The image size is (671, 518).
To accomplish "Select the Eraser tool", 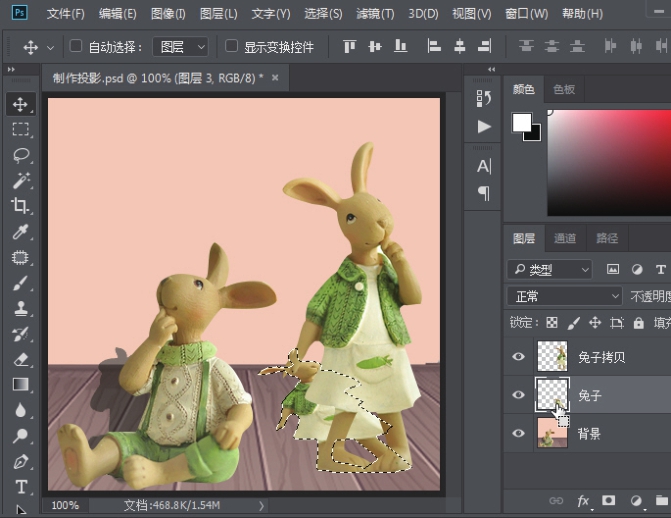I will coord(20,359).
